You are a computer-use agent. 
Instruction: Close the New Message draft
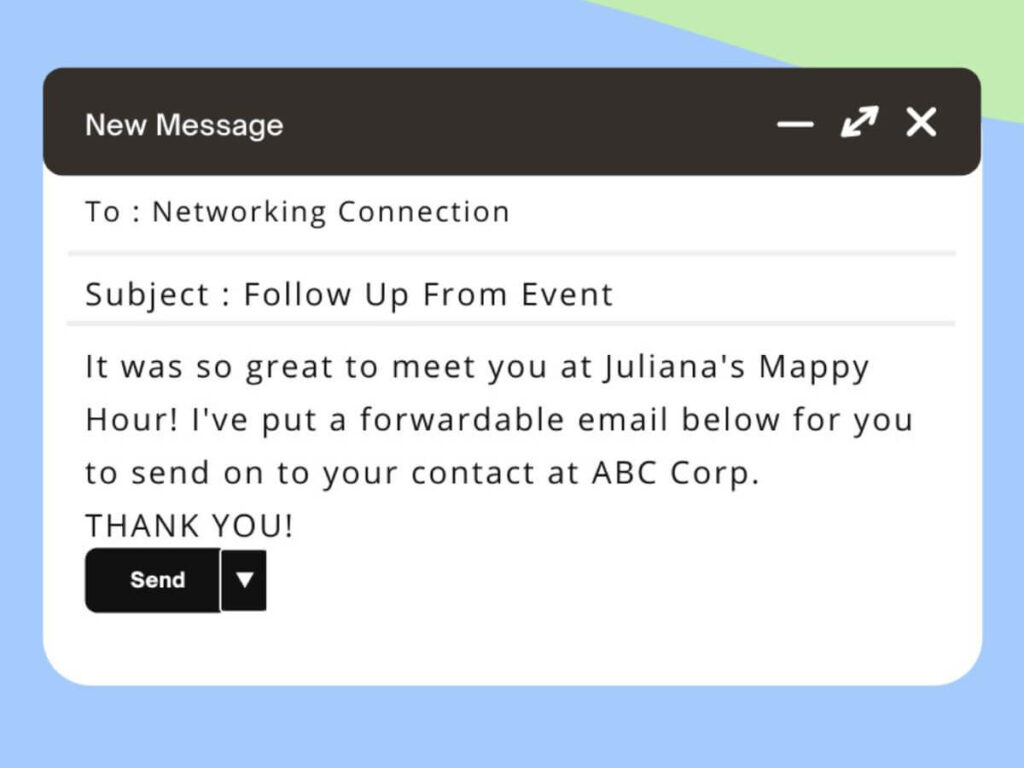(x=921, y=122)
